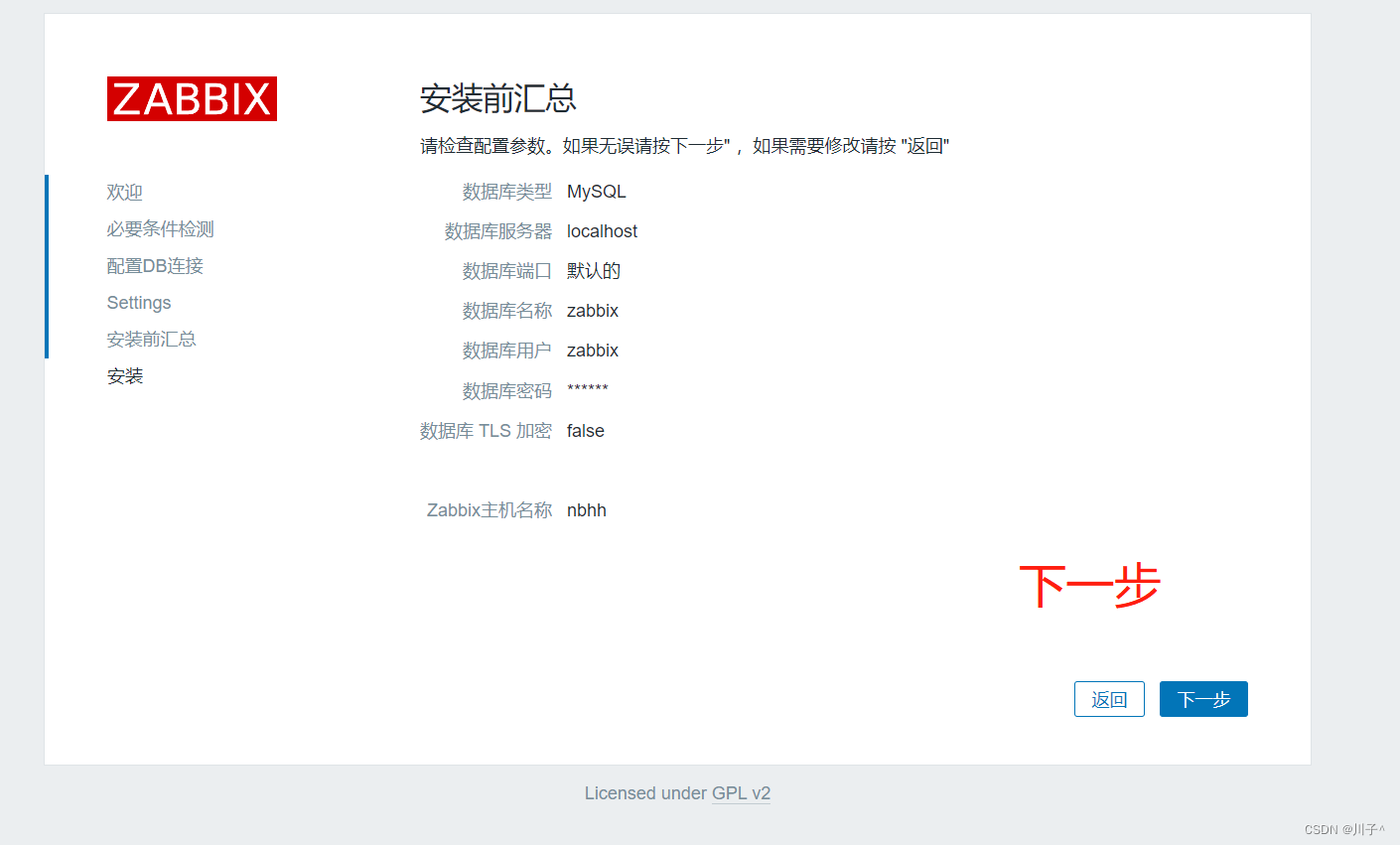Image resolution: width=1400 pixels, height=845 pixels.
Task: Click the Zabbix主机名称 value nbhh
Action: click(586, 509)
